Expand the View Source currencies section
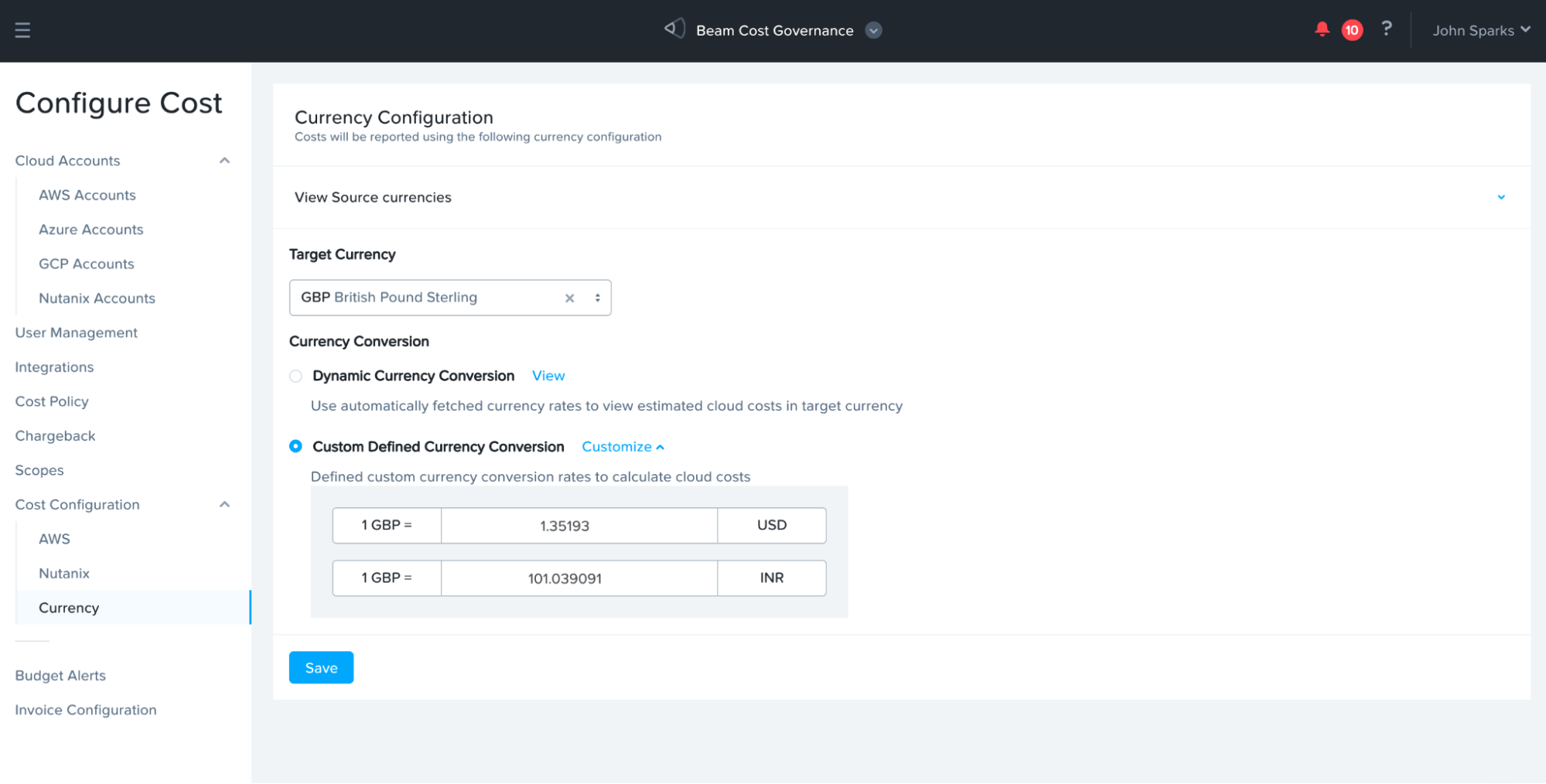The image size is (1546, 784). pyautogui.click(x=1500, y=197)
